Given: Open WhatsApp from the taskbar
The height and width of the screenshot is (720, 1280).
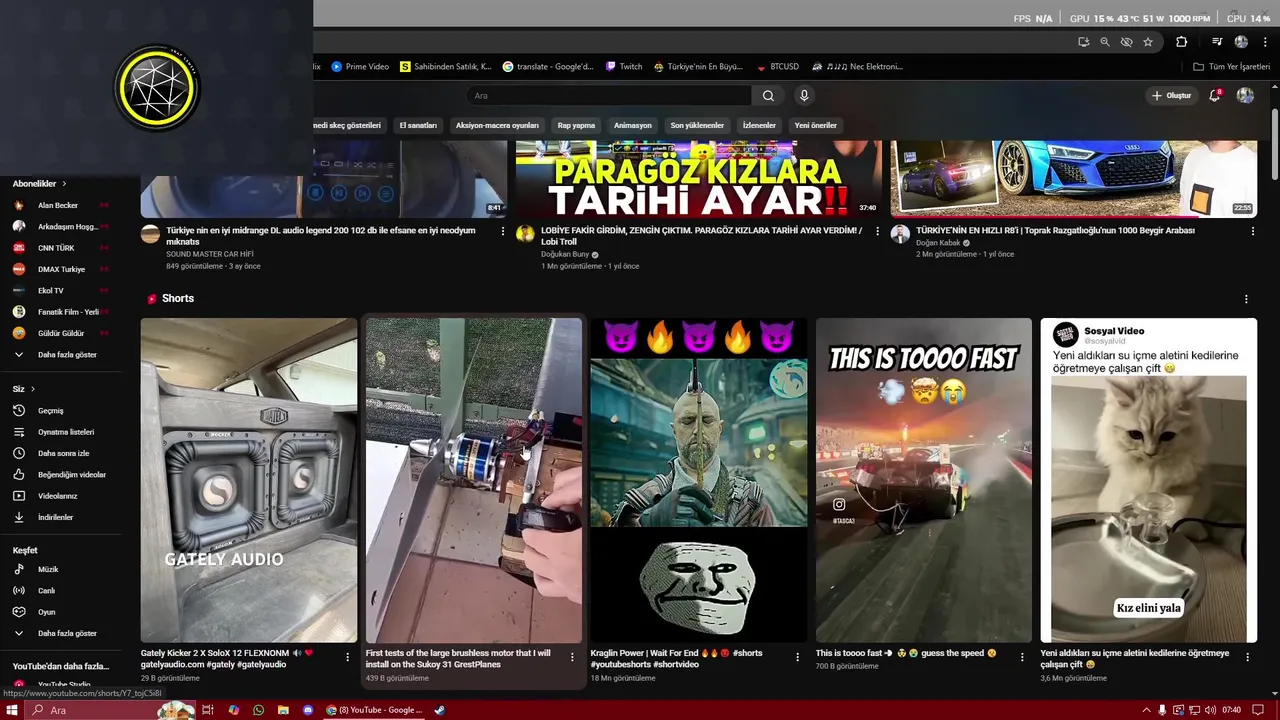Looking at the screenshot, I should (x=258, y=710).
